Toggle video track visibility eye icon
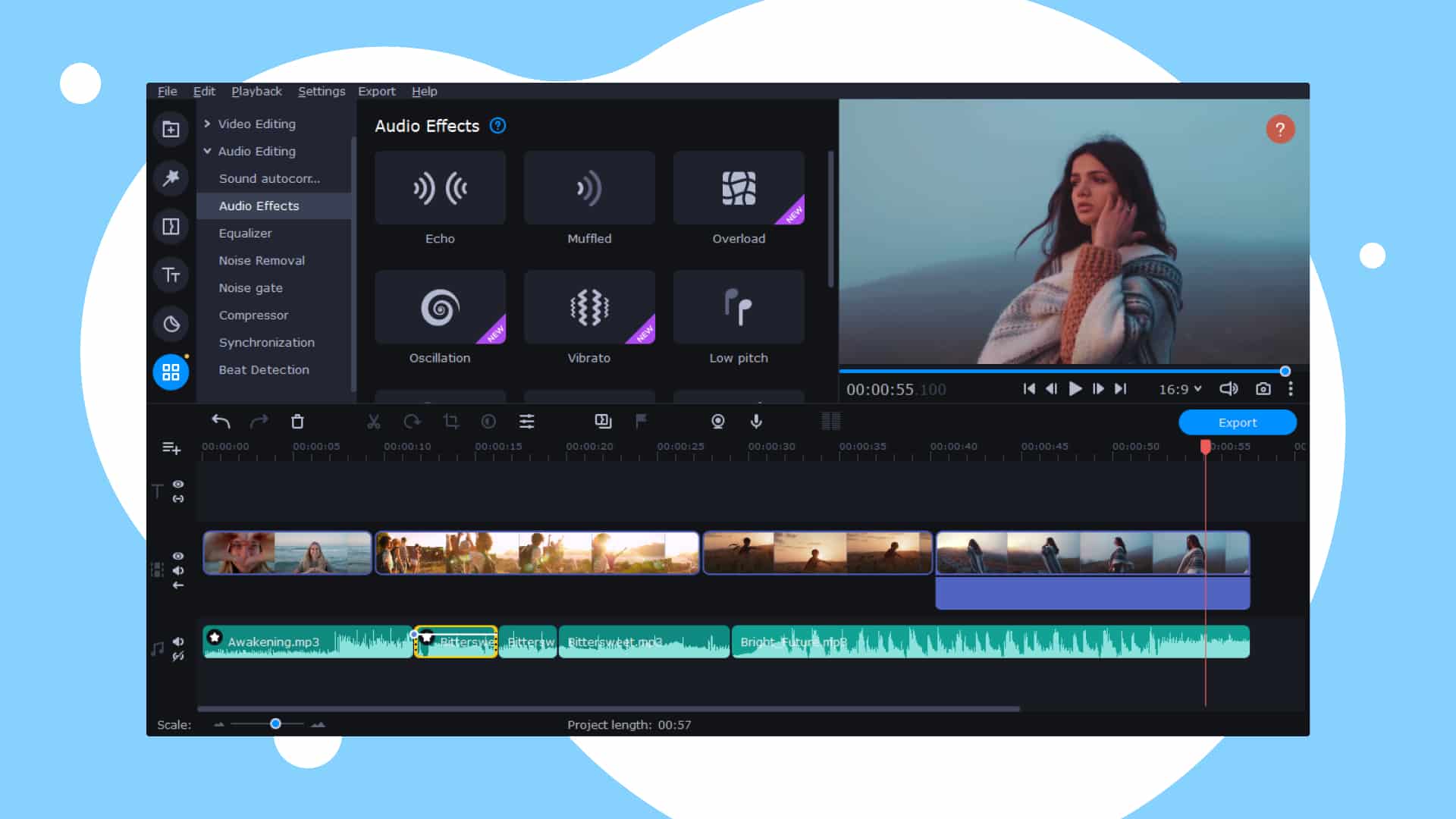The image size is (1456, 819). [178, 556]
